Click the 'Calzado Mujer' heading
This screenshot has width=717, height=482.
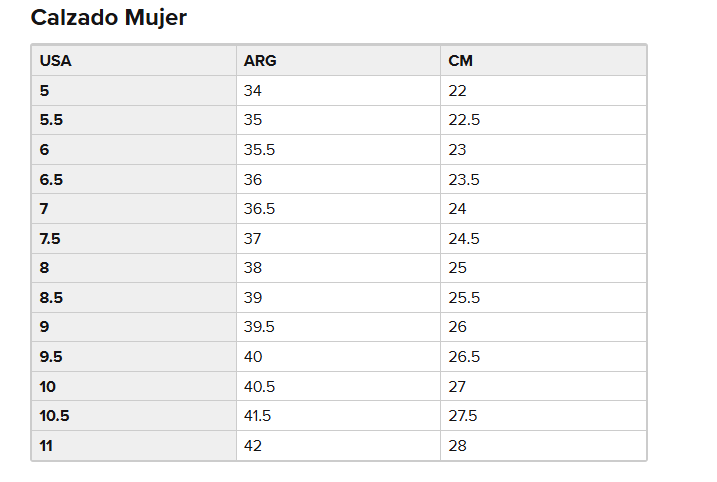(108, 18)
